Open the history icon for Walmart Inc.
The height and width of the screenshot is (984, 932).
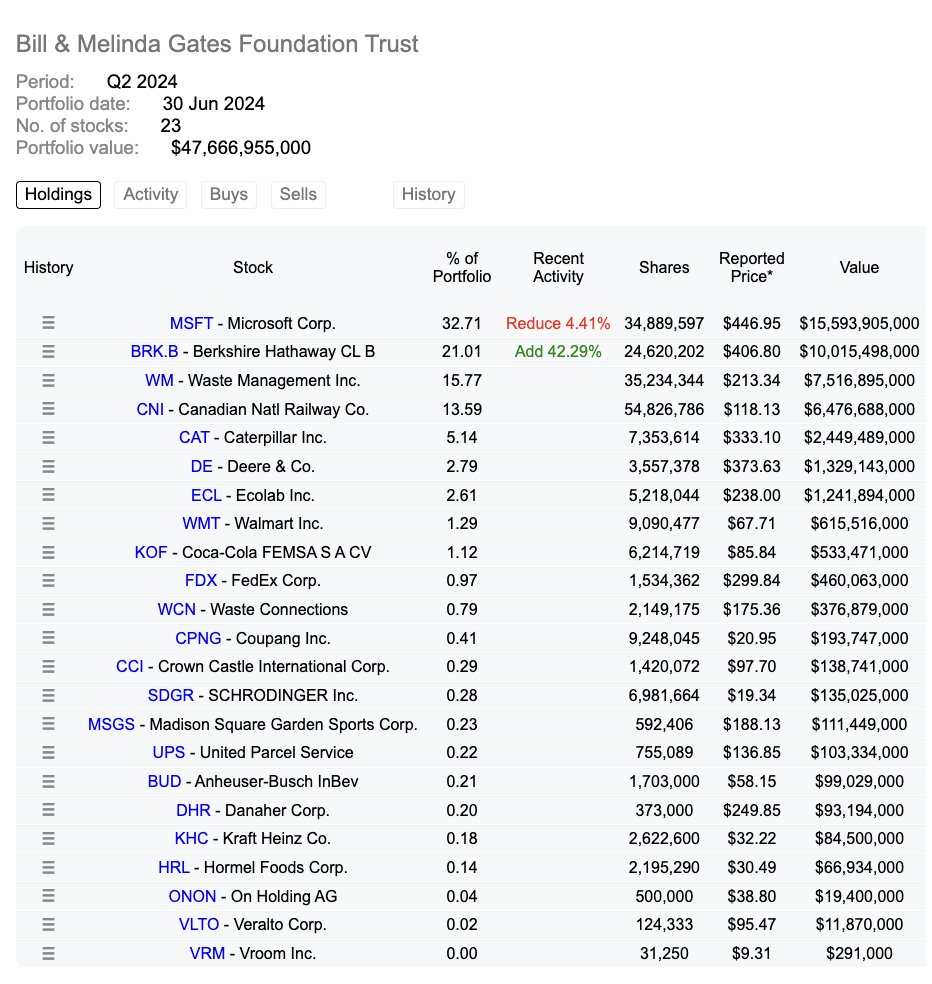pos(48,523)
